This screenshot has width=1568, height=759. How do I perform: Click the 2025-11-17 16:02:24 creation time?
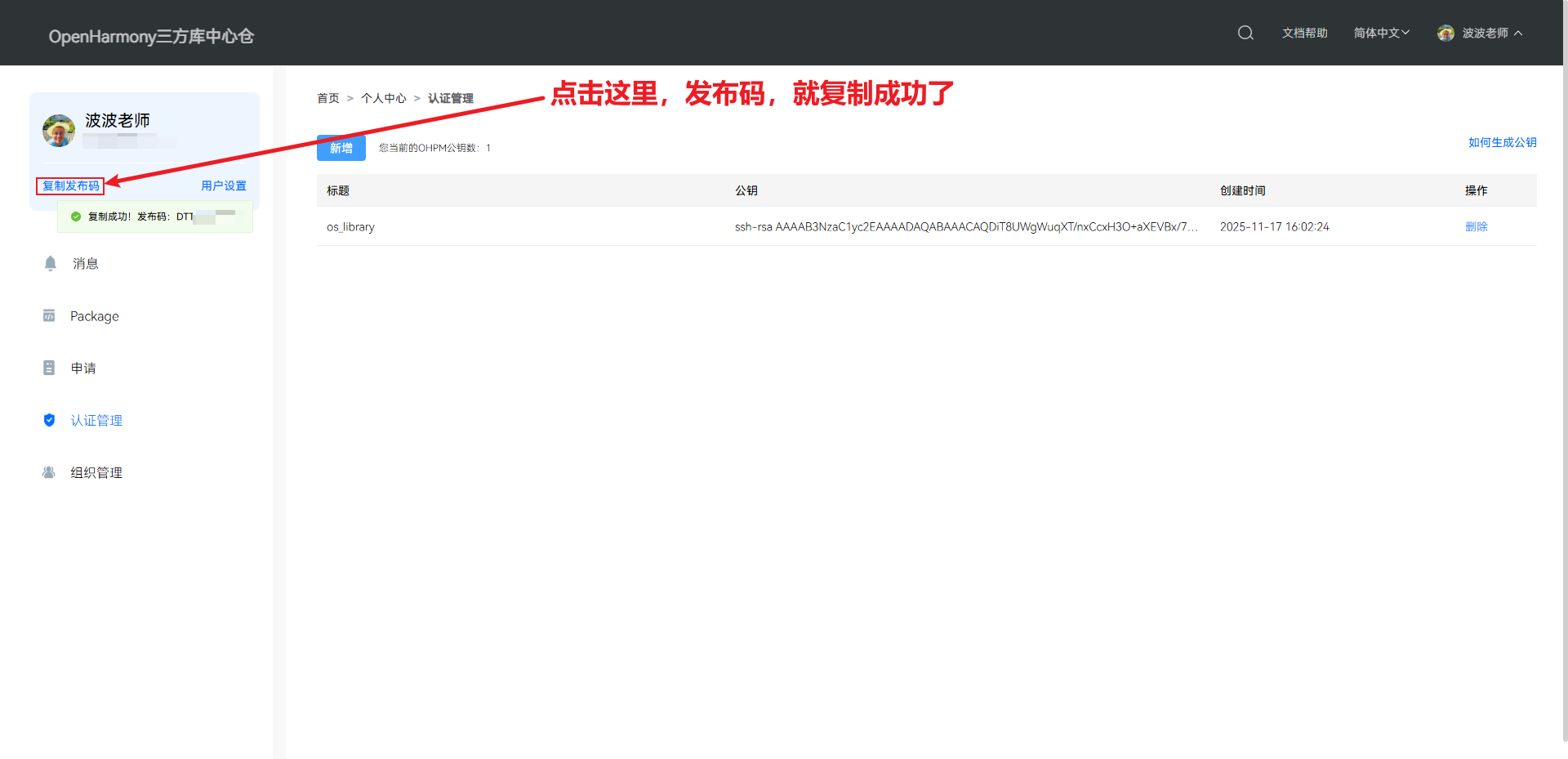[1275, 226]
